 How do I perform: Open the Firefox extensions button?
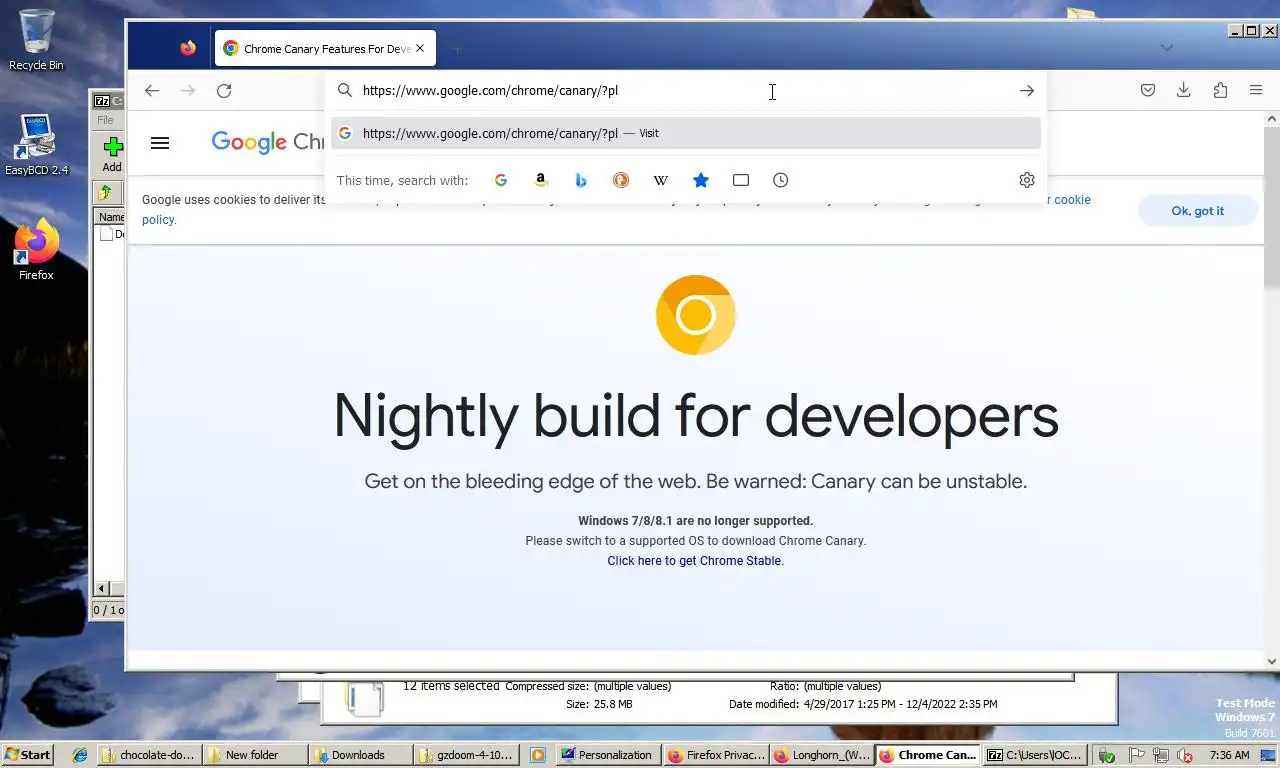1220,91
